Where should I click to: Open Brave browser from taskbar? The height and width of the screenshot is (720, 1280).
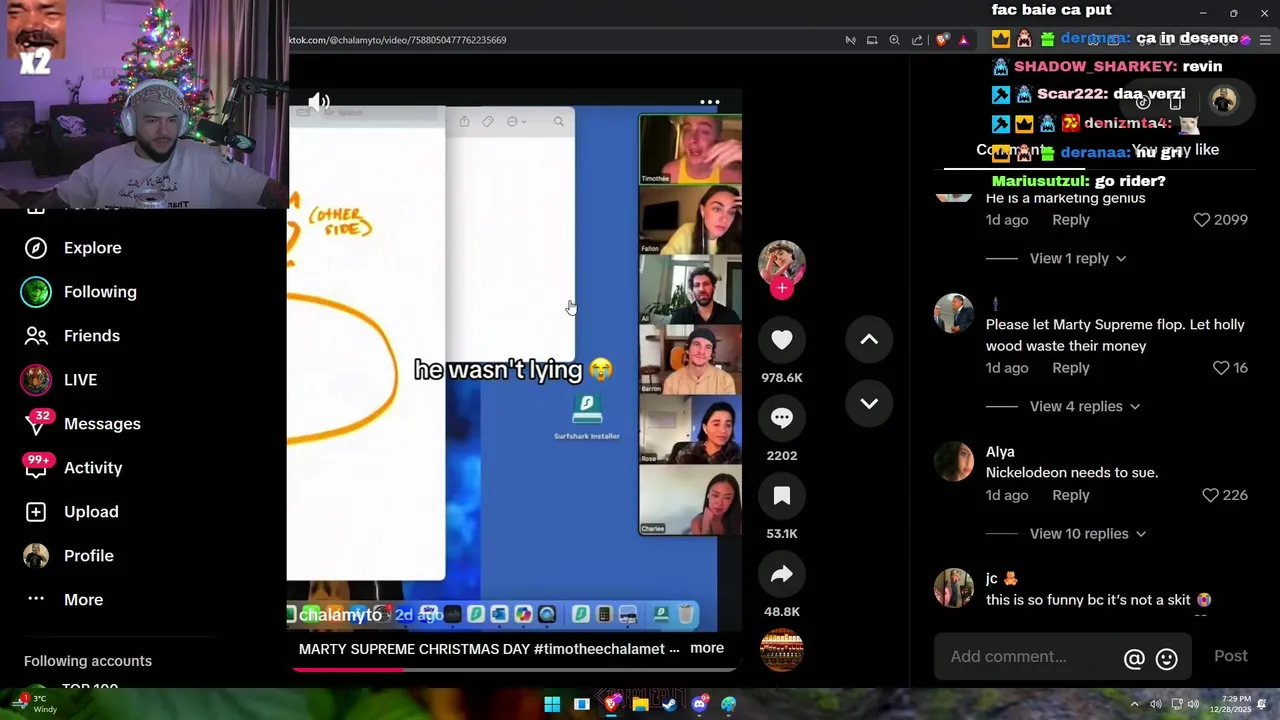pos(611,704)
